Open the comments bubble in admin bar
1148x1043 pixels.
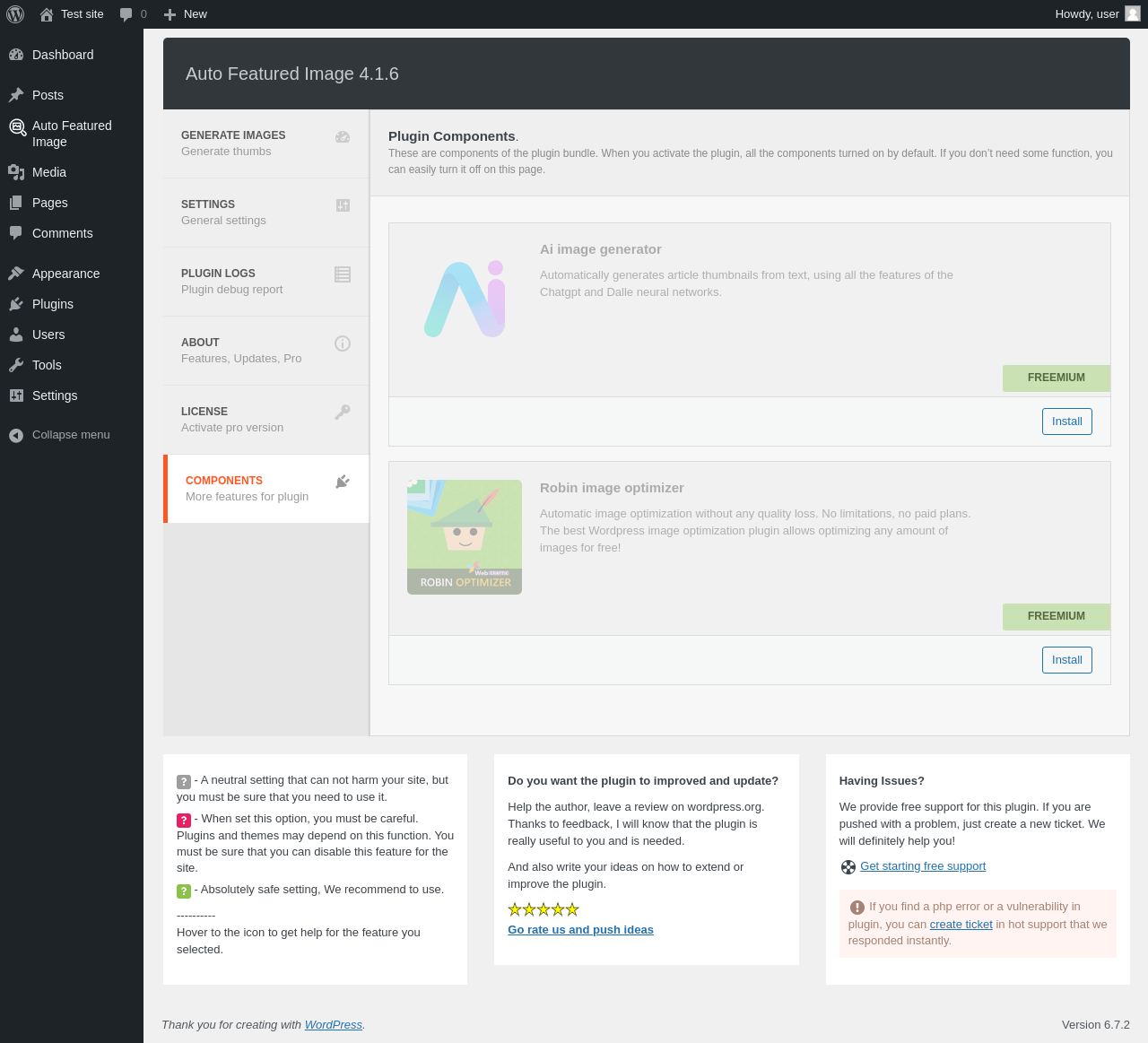133,14
